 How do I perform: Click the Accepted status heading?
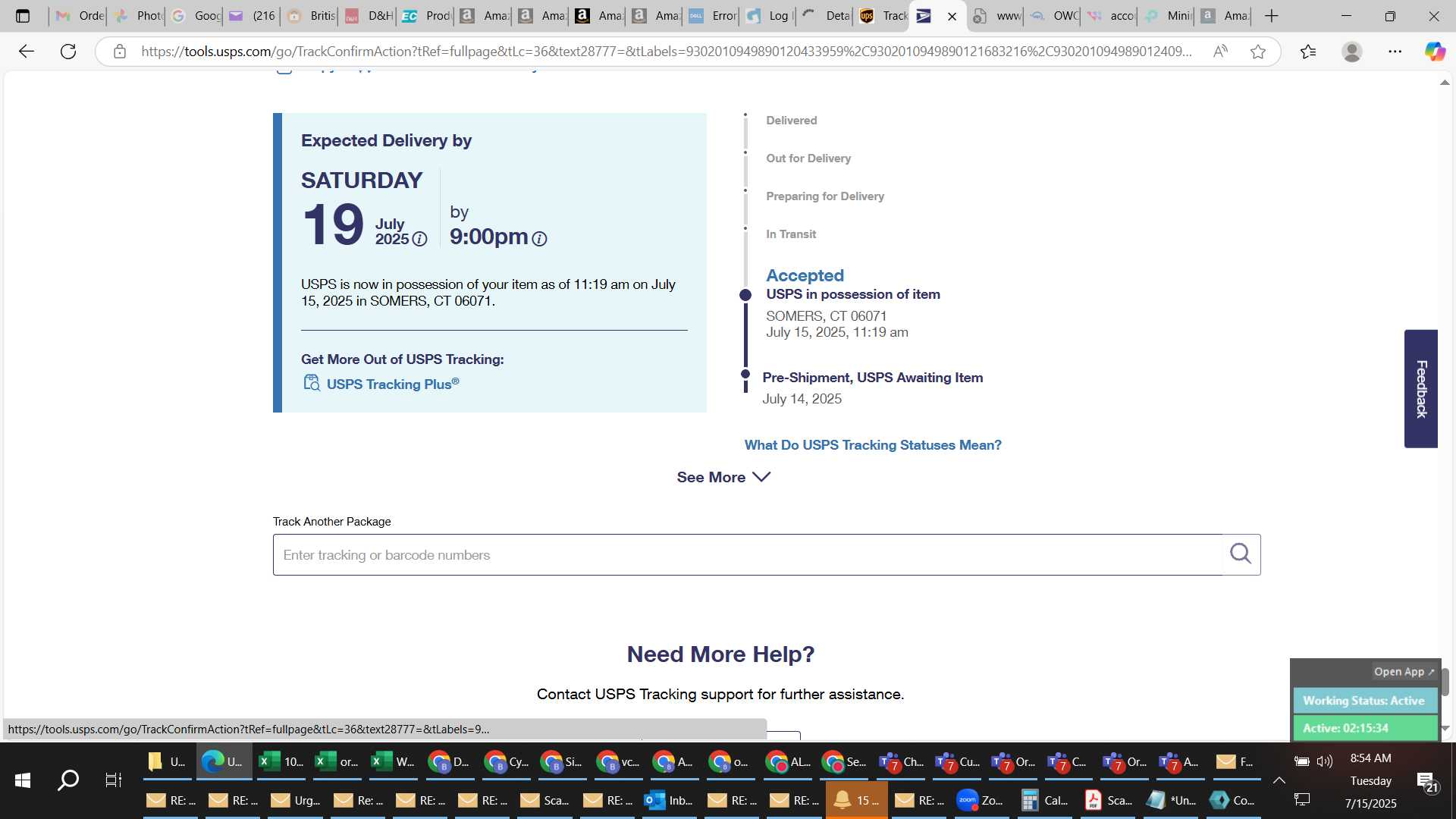(x=805, y=275)
